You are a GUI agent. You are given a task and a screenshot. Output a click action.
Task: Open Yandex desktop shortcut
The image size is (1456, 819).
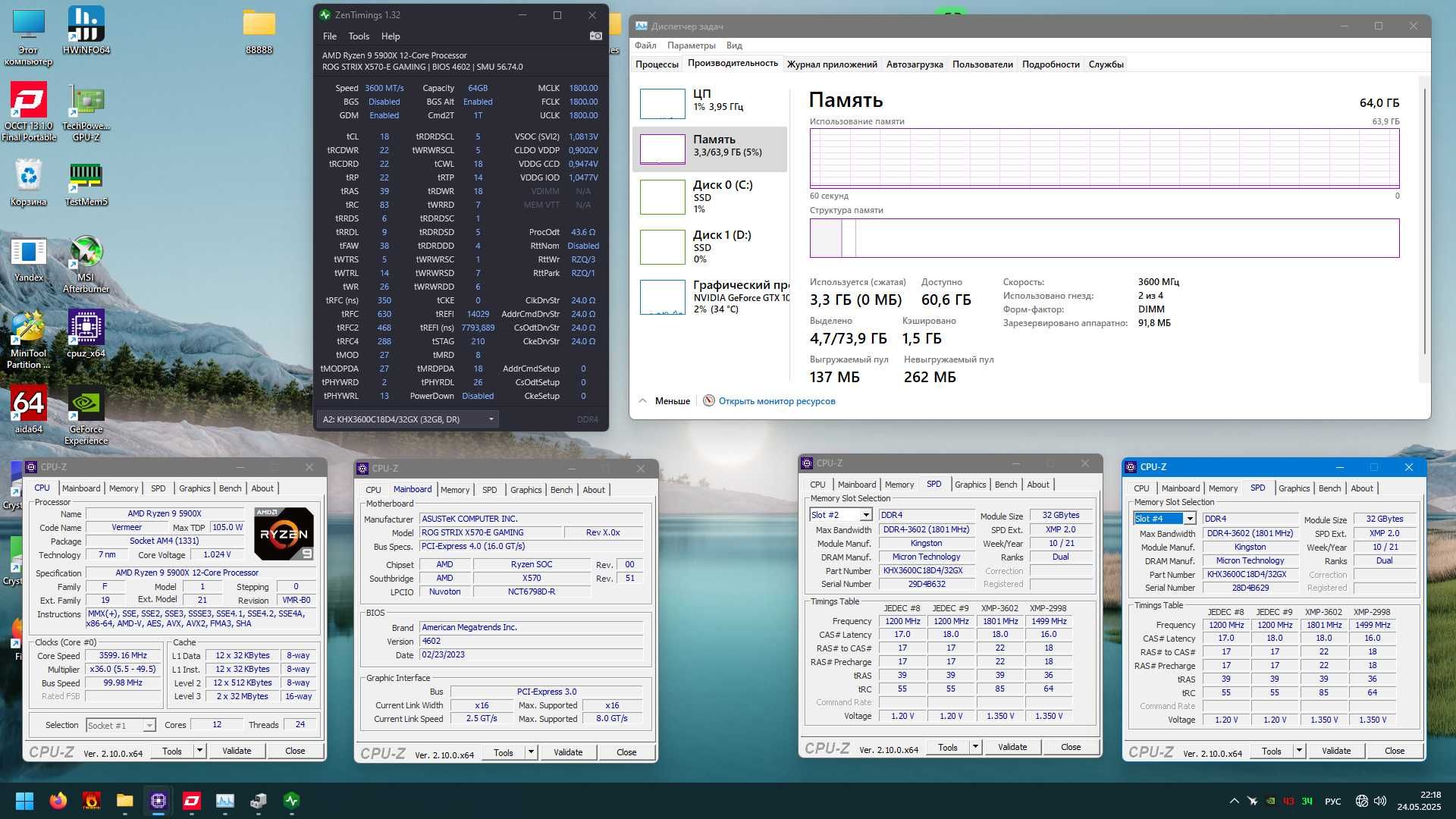click(29, 258)
